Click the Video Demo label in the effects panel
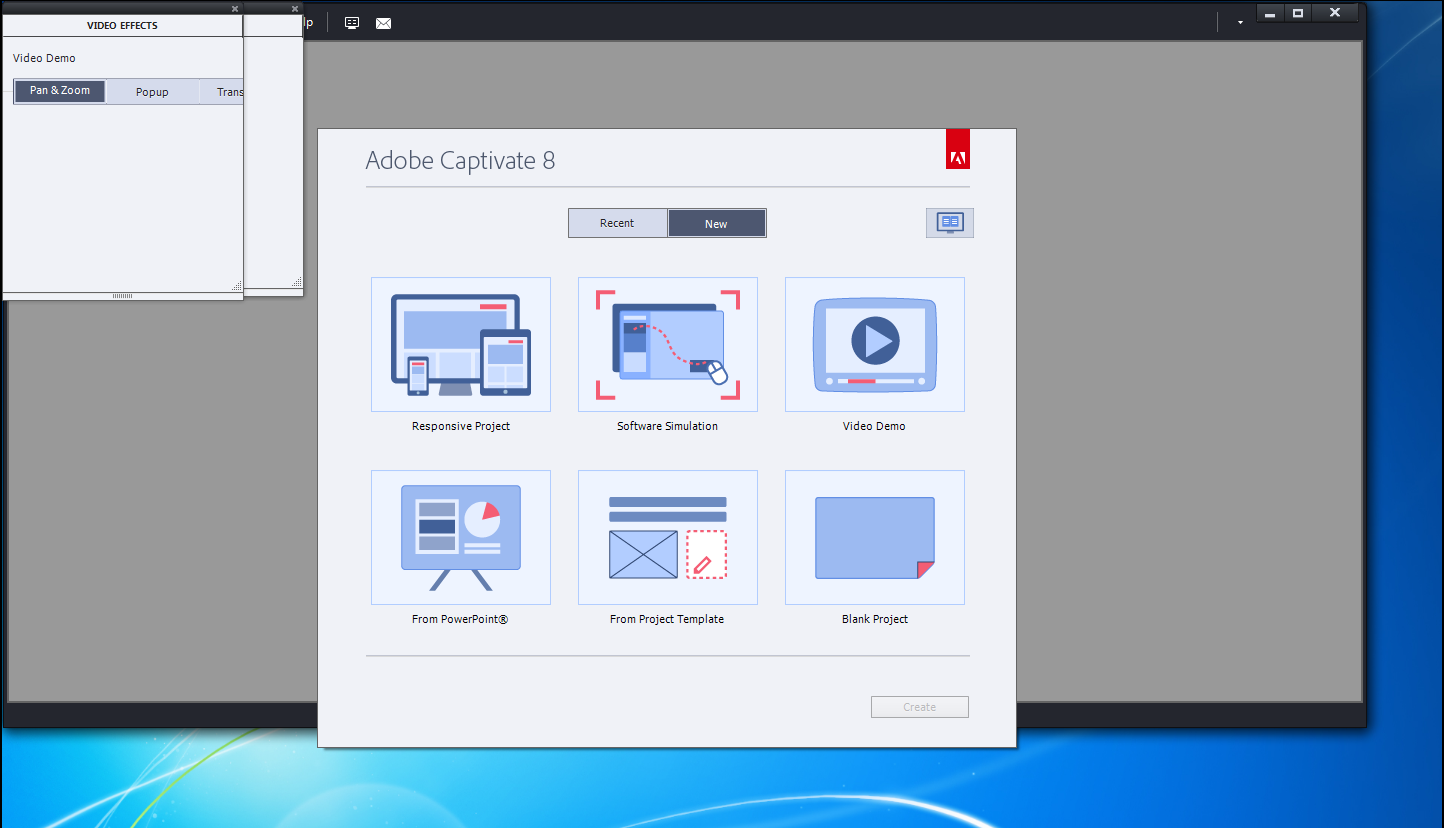 point(44,58)
